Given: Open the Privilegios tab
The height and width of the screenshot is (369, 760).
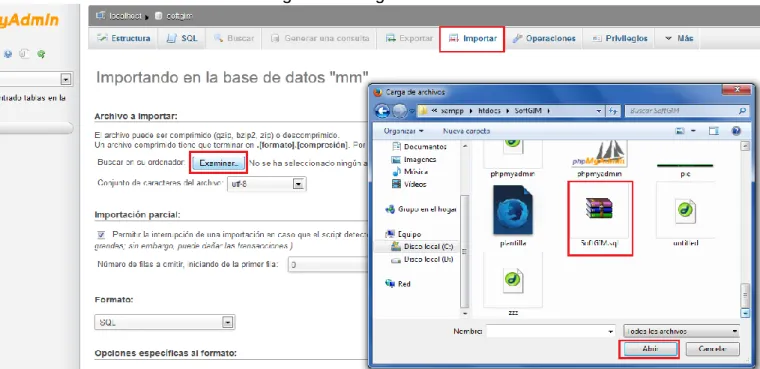Looking at the screenshot, I should pos(619,38).
